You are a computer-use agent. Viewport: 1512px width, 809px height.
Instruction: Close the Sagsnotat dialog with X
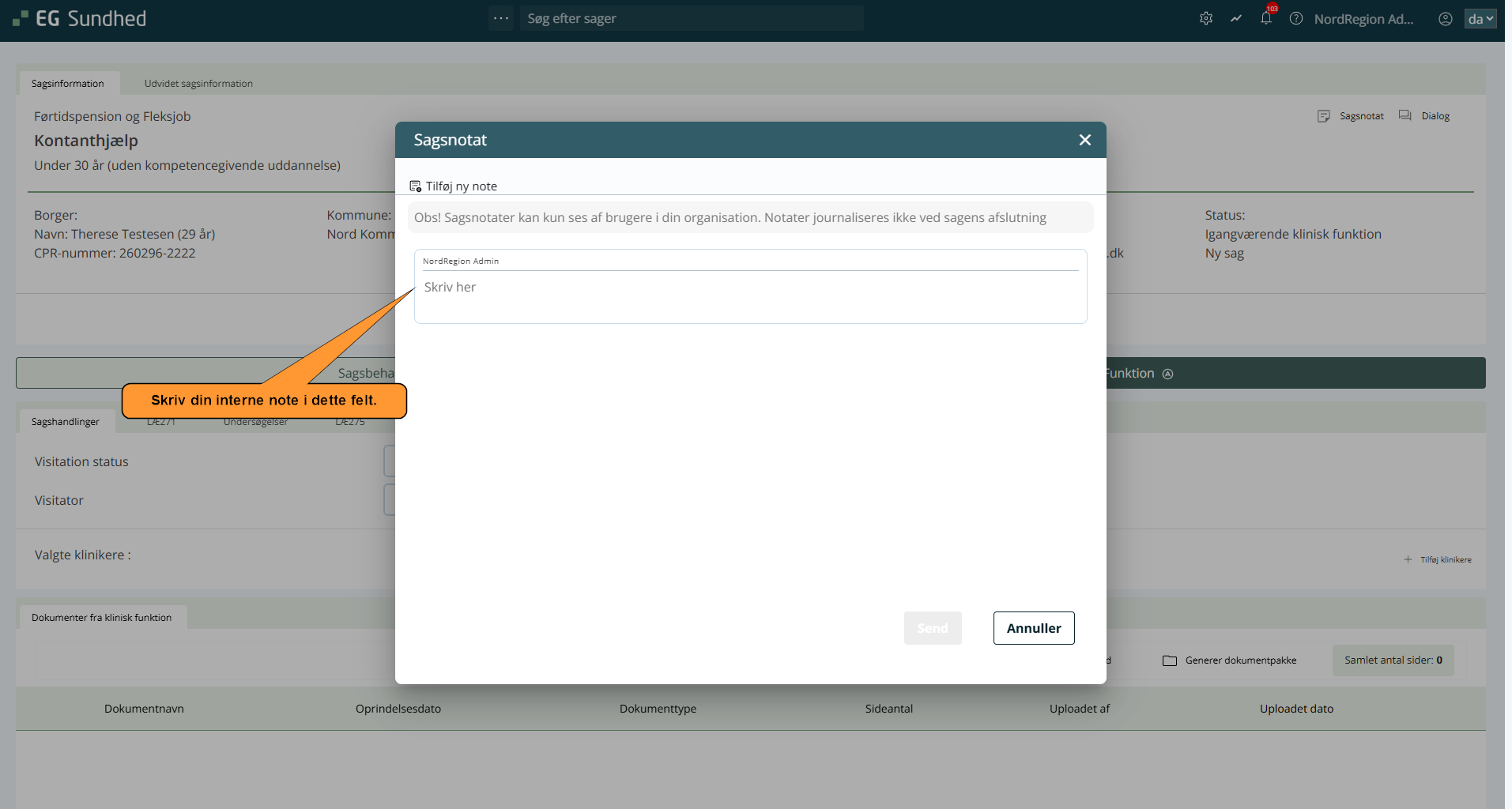(1084, 140)
